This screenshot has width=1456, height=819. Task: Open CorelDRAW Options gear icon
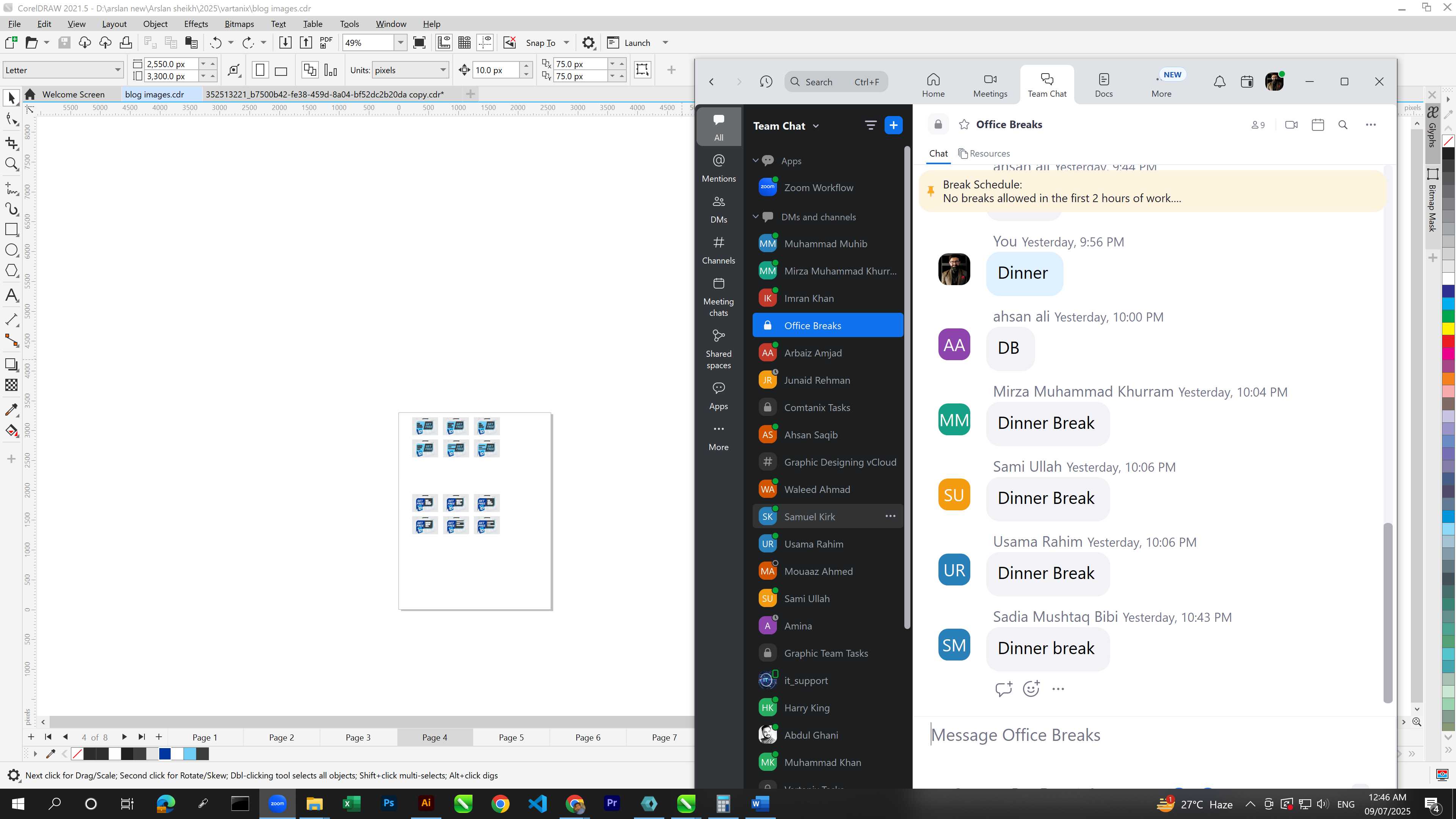pyautogui.click(x=588, y=42)
